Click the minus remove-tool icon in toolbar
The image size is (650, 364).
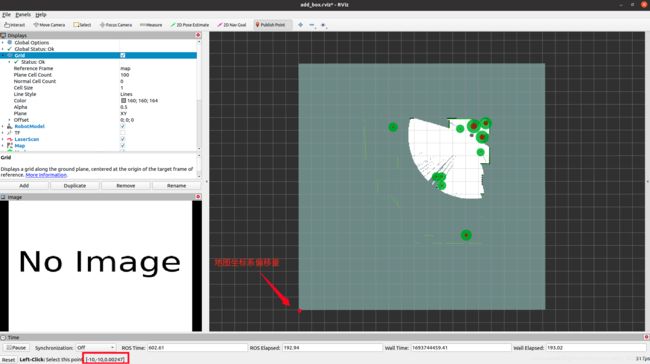(x=312, y=25)
